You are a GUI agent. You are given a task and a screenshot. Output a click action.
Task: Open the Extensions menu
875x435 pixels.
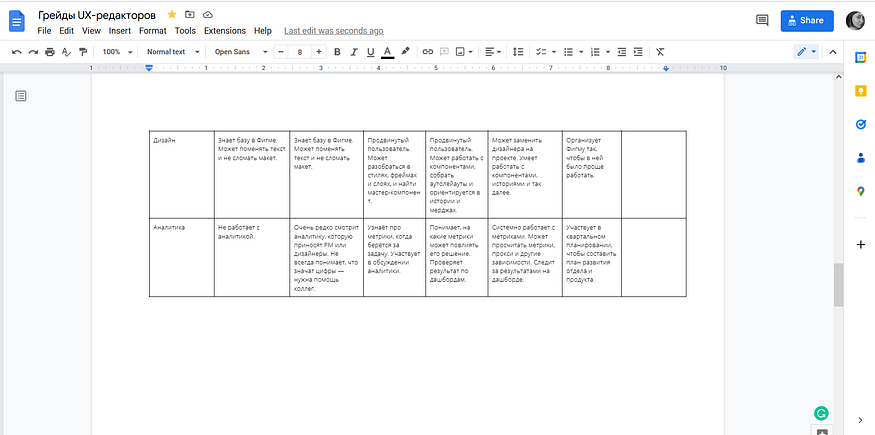(x=225, y=31)
